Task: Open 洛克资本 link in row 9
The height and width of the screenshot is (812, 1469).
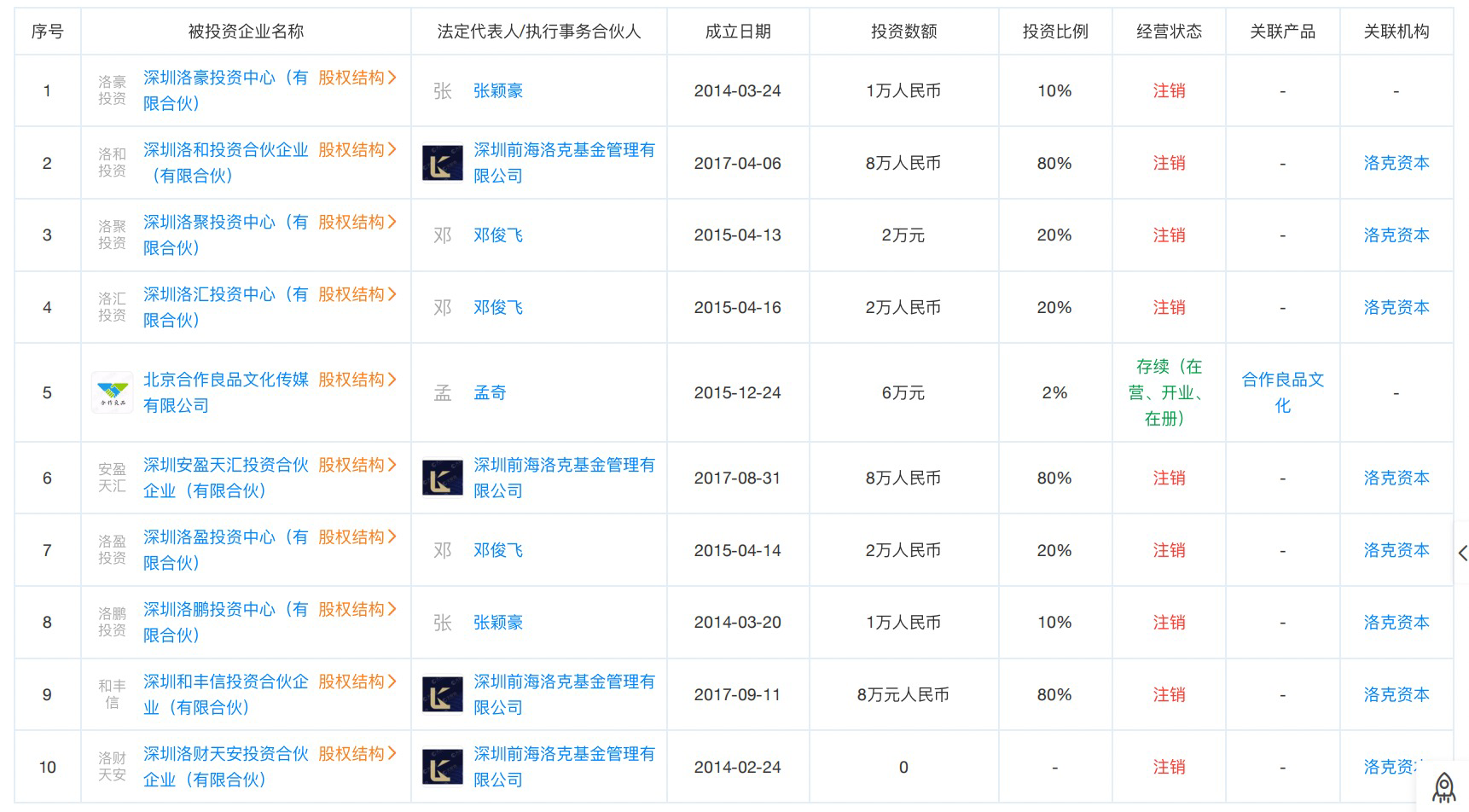Action: pyautogui.click(x=1396, y=695)
